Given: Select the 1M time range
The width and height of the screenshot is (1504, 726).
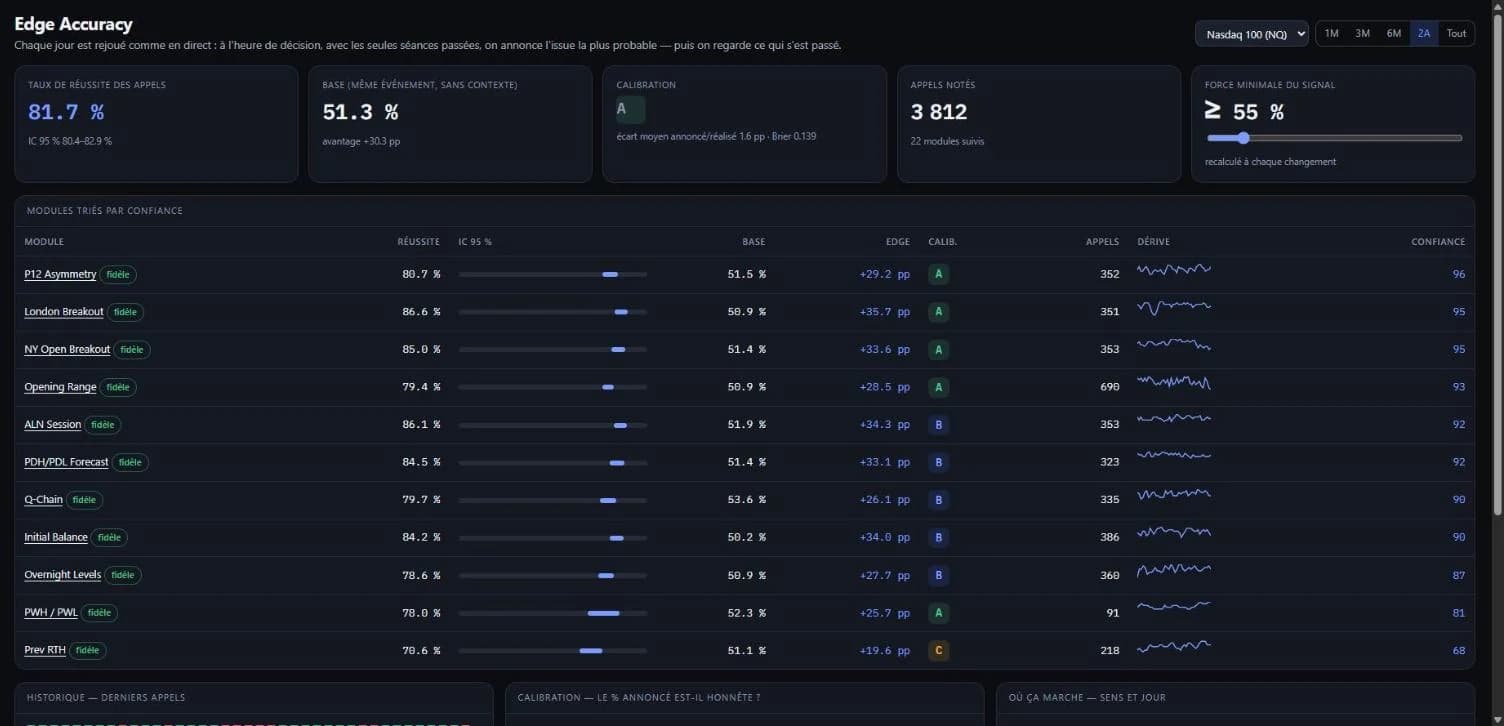Looking at the screenshot, I should tap(1331, 34).
